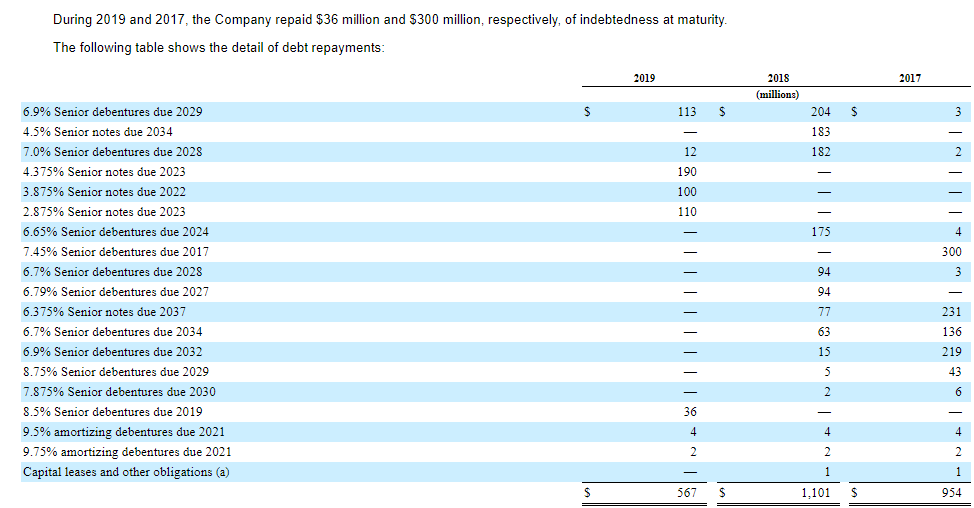The width and height of the screenshot is (974, 508).
Task: Click the (millions) unit label
Action: (778, 94)
